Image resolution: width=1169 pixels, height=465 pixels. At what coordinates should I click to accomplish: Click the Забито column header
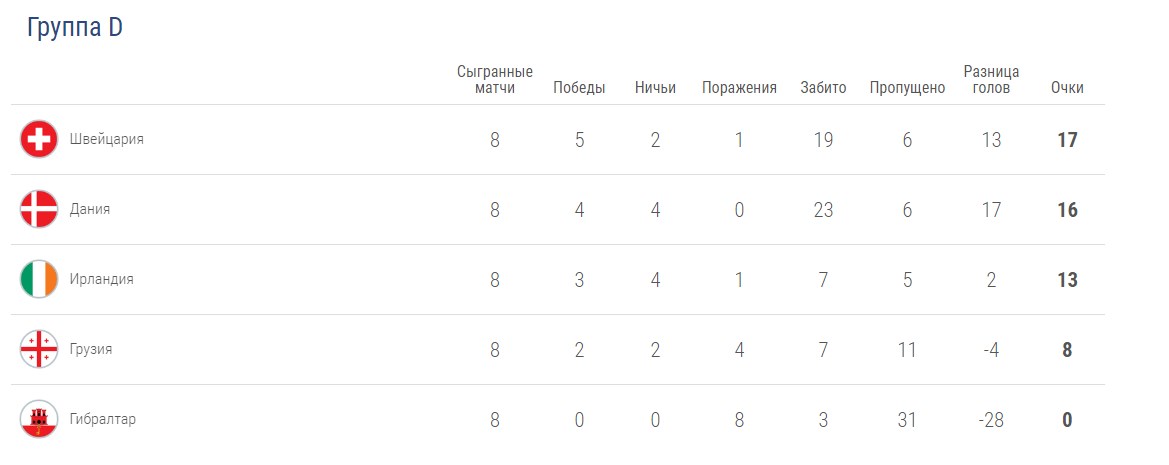click(823, 87)
